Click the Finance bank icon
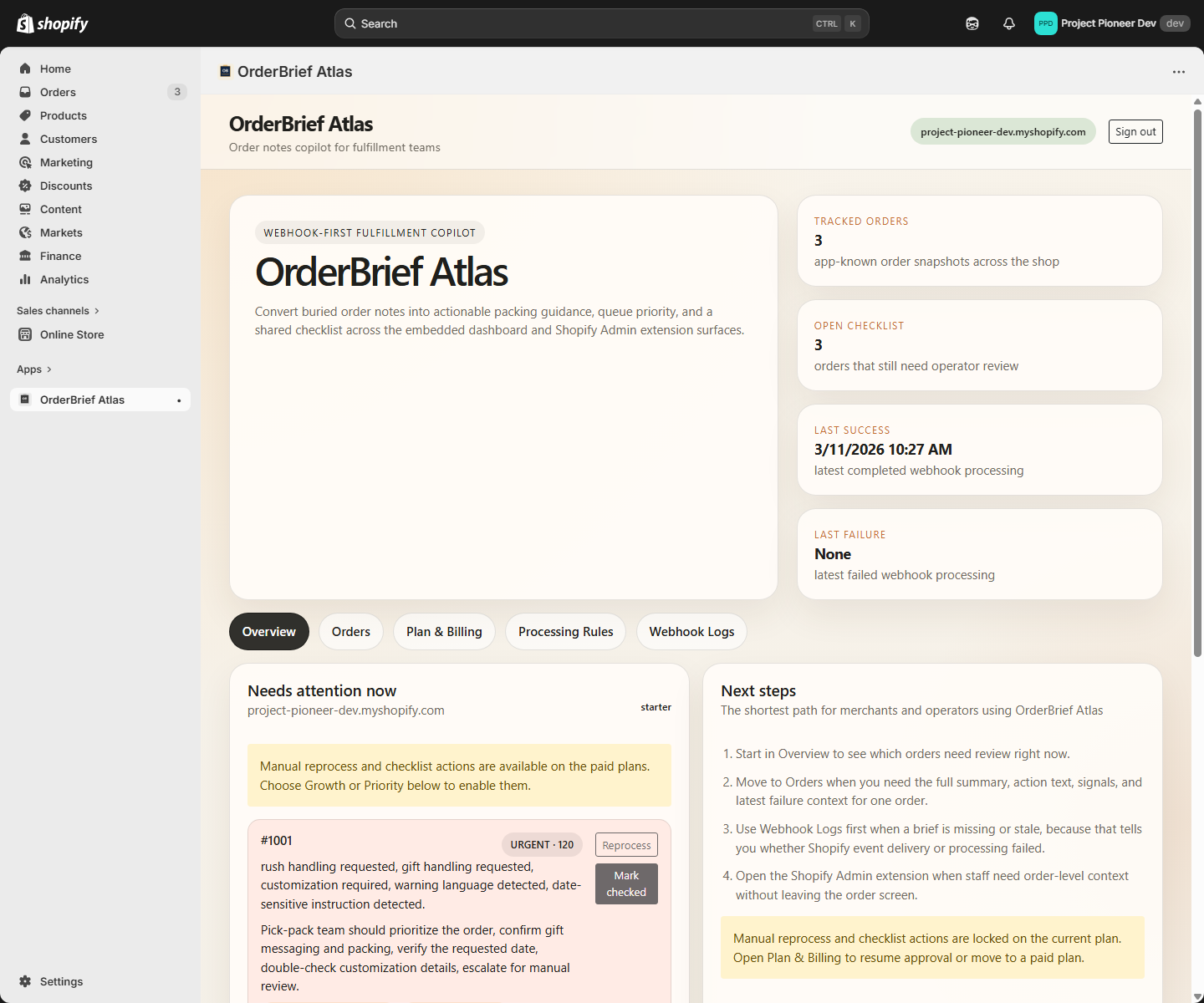This screenshot has width=1204, height=1003. click(x=25, y=256)
